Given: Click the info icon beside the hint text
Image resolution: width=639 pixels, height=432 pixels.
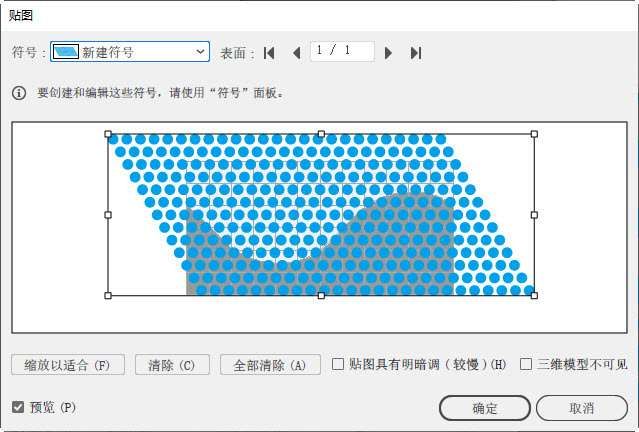Looking at the screenshot, I should tap(19, 93).
